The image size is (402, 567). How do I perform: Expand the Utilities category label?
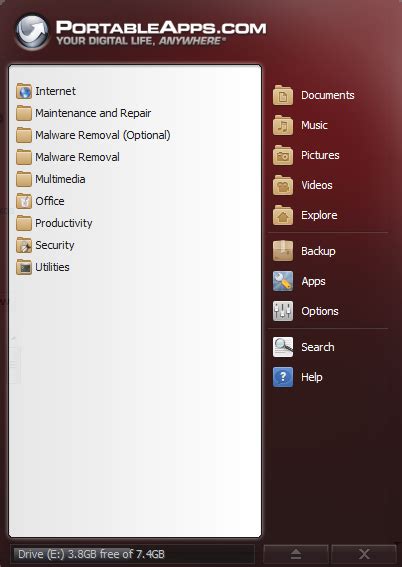point(52,268)
